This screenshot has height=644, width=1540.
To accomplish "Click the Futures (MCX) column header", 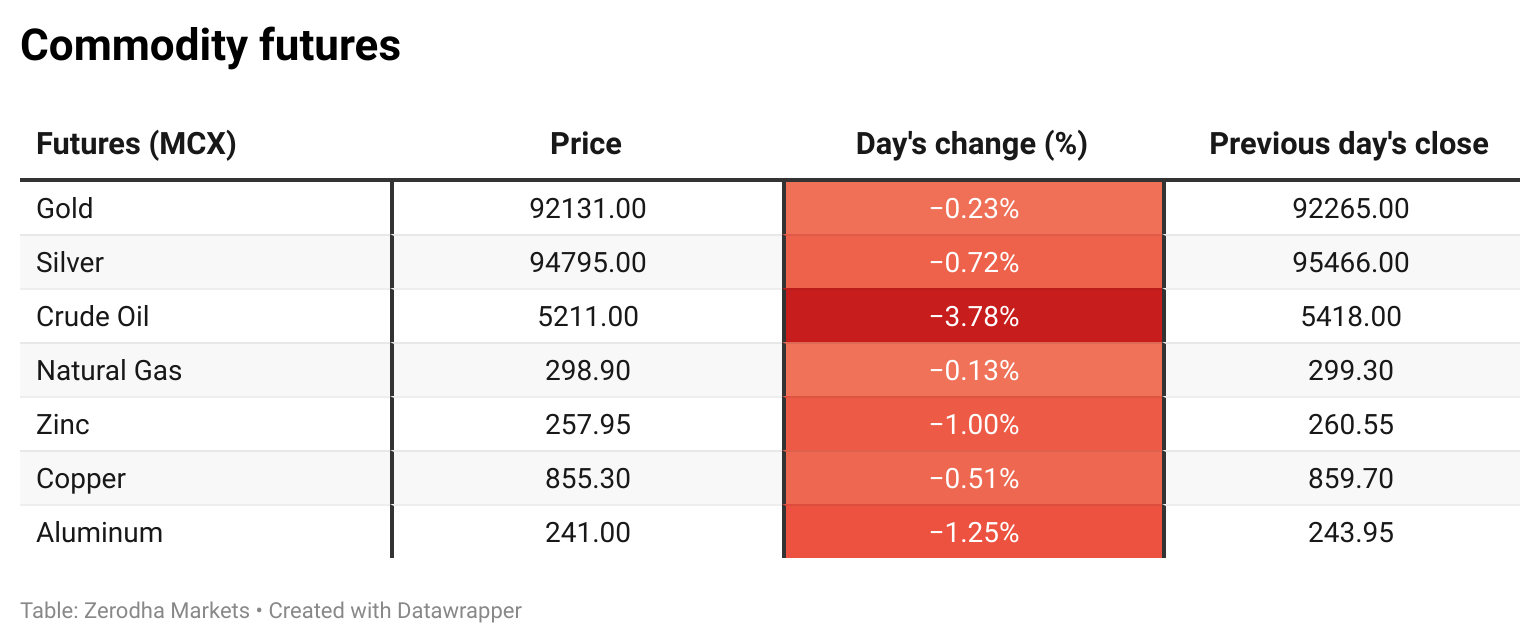I will coord(136,144).
